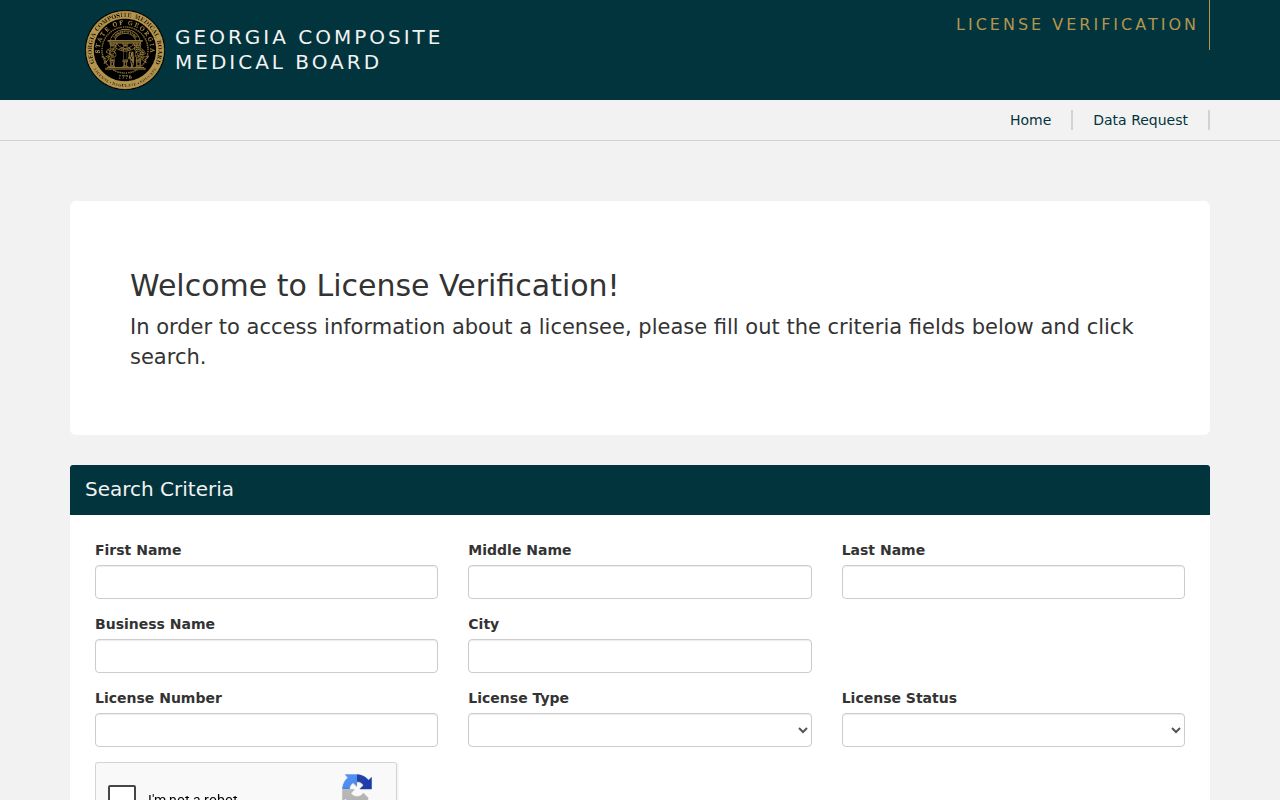Viewport: 1280px width, 800px height.
Task: Focus the First Name input field
Action: pos(266,582)
